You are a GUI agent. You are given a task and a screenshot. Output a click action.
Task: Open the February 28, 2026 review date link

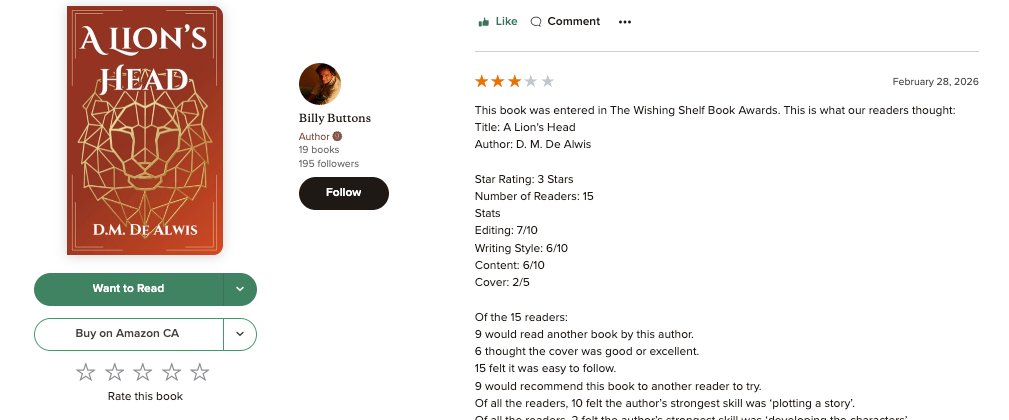click(935, 82)
